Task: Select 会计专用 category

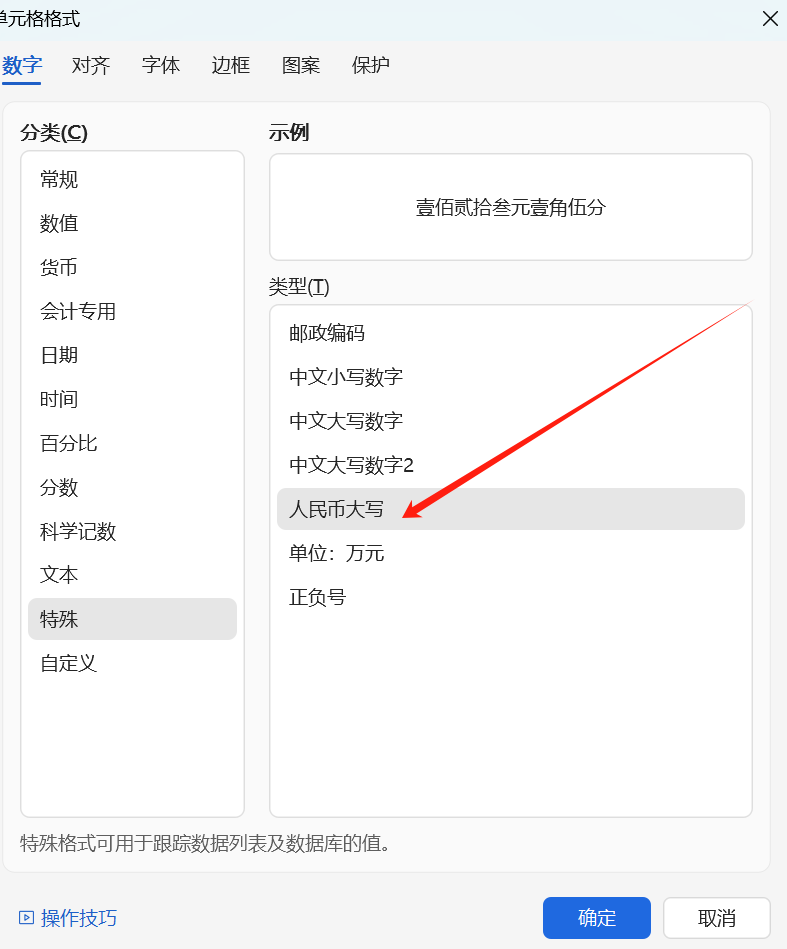Action: (x=78, y=312)
